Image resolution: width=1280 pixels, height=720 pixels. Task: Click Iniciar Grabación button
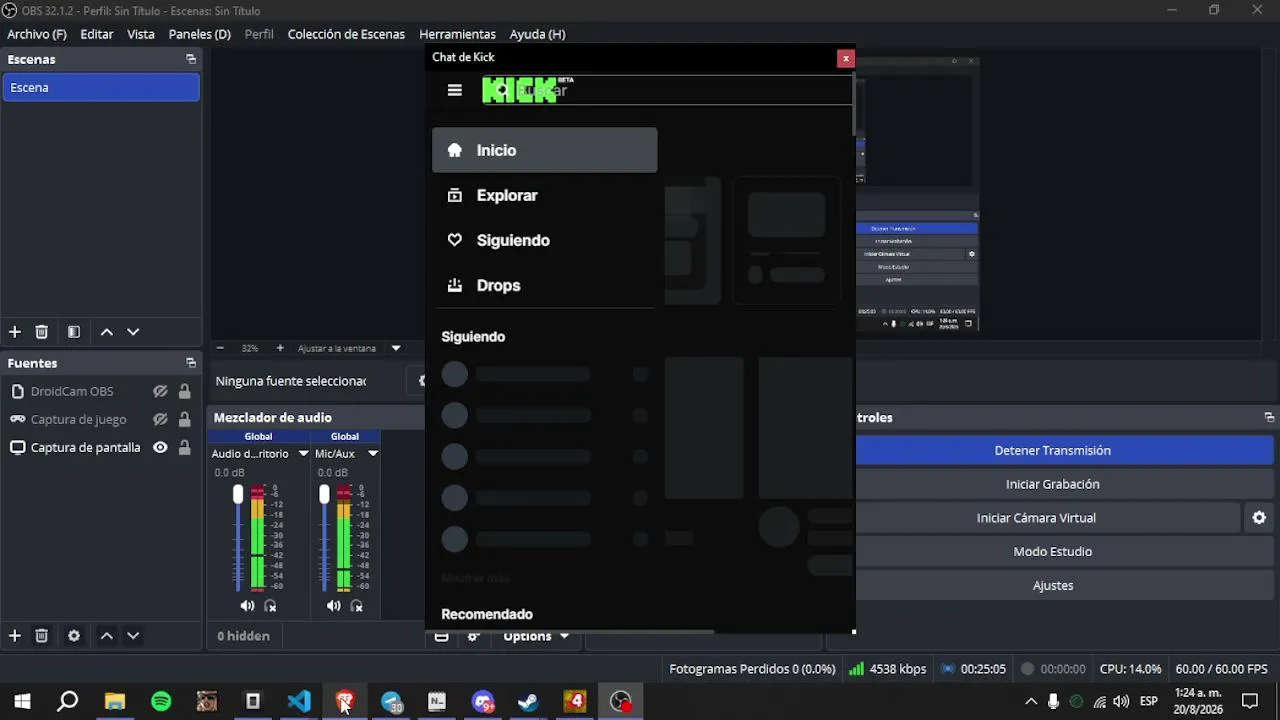tap(1052, 484)
